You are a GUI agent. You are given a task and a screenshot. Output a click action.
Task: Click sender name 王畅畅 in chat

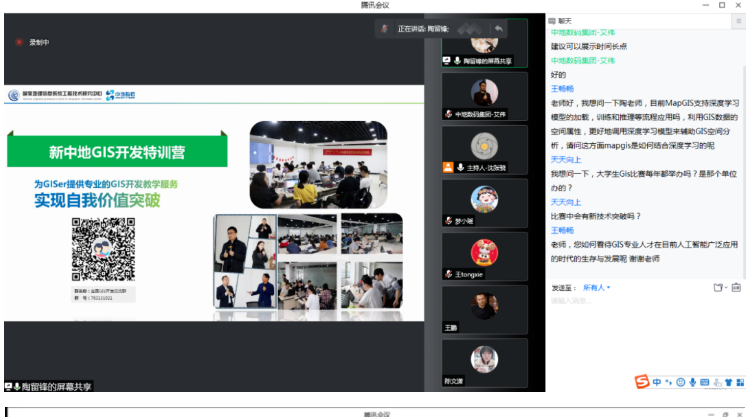click(x=562, y=89)
